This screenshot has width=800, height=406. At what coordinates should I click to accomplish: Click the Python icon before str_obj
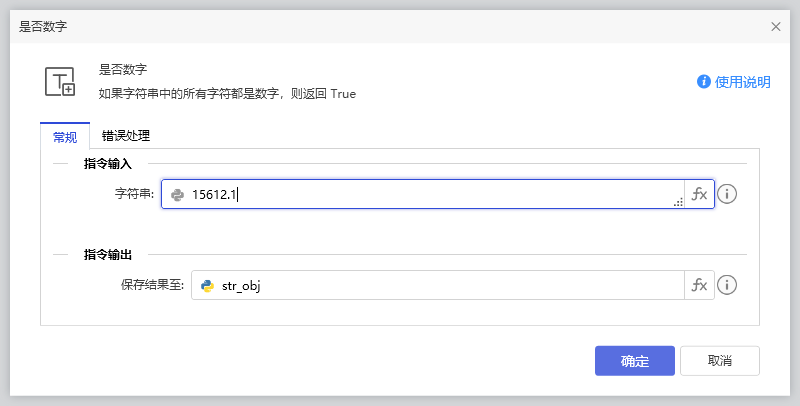[x=207, y=286]
